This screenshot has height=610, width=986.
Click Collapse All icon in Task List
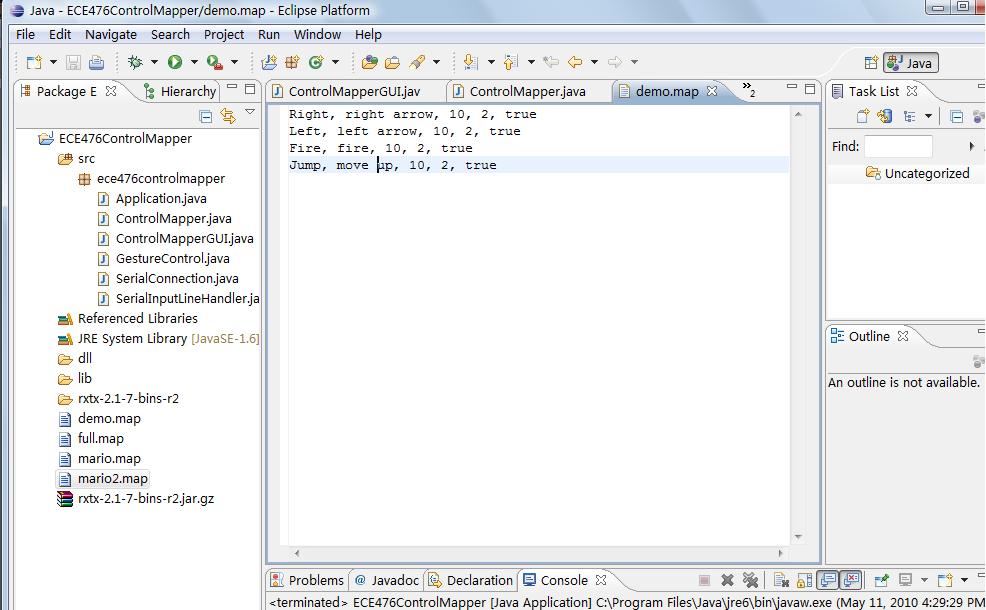point(956,116)
